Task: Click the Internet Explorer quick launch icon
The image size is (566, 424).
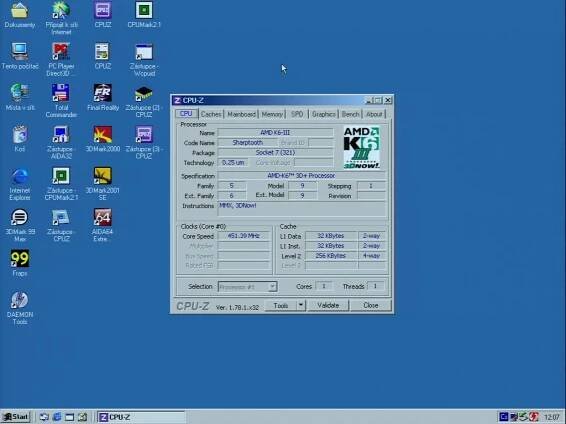Action: point(57,417)
